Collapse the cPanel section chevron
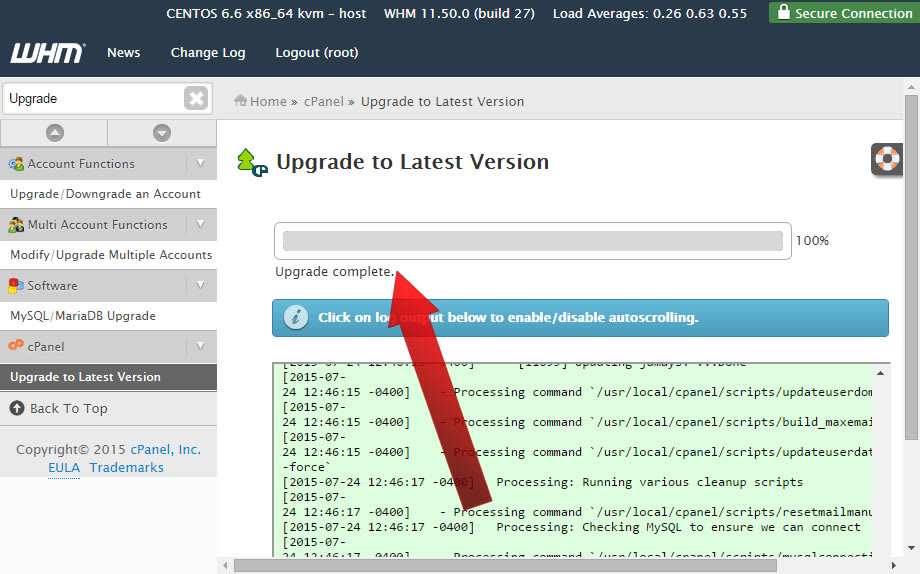Screen dimensions: 920x574 [x=201, y=346]
